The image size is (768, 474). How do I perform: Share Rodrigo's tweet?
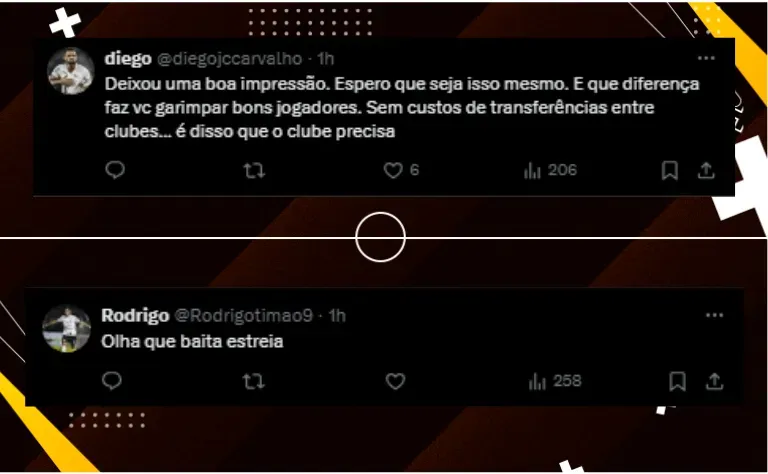coord(714,381)
